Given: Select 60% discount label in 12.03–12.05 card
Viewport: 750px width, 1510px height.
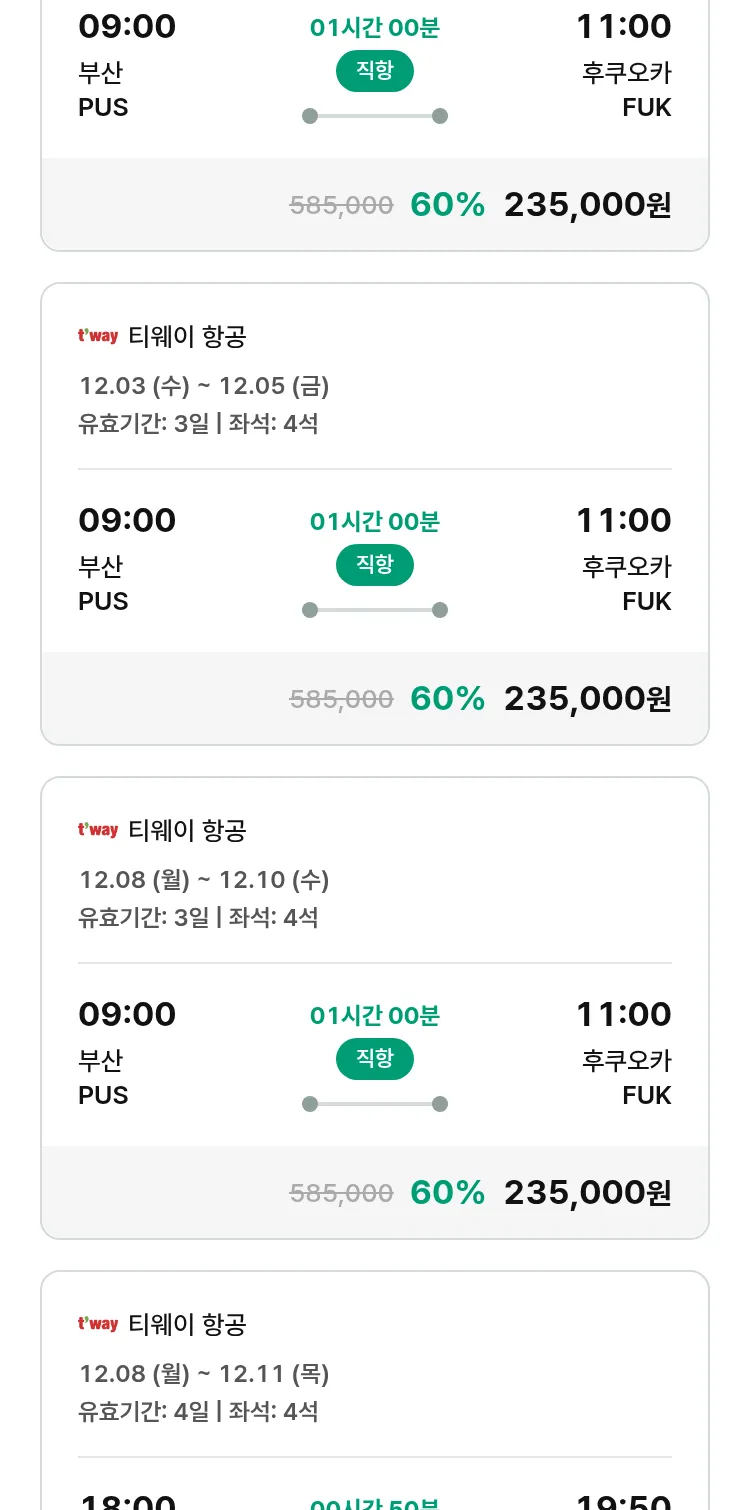Looking at the screenshot, I should tap(447, 699).
